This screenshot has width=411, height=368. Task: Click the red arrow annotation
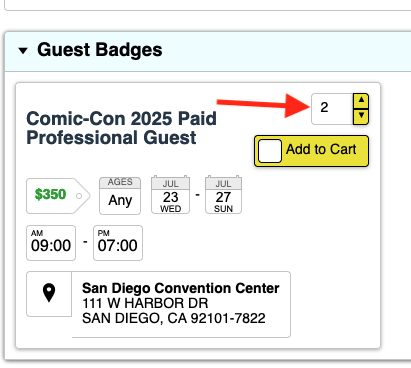point(263,105)
